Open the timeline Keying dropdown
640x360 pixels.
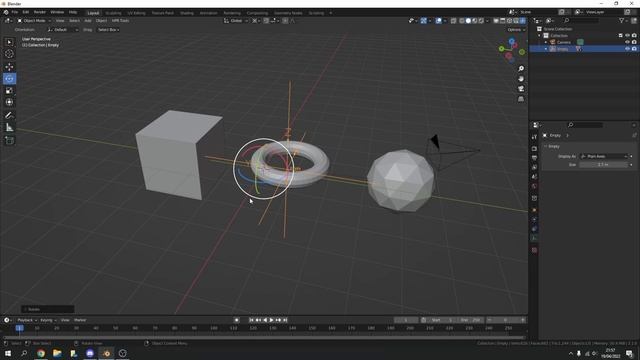click(48, 320)
